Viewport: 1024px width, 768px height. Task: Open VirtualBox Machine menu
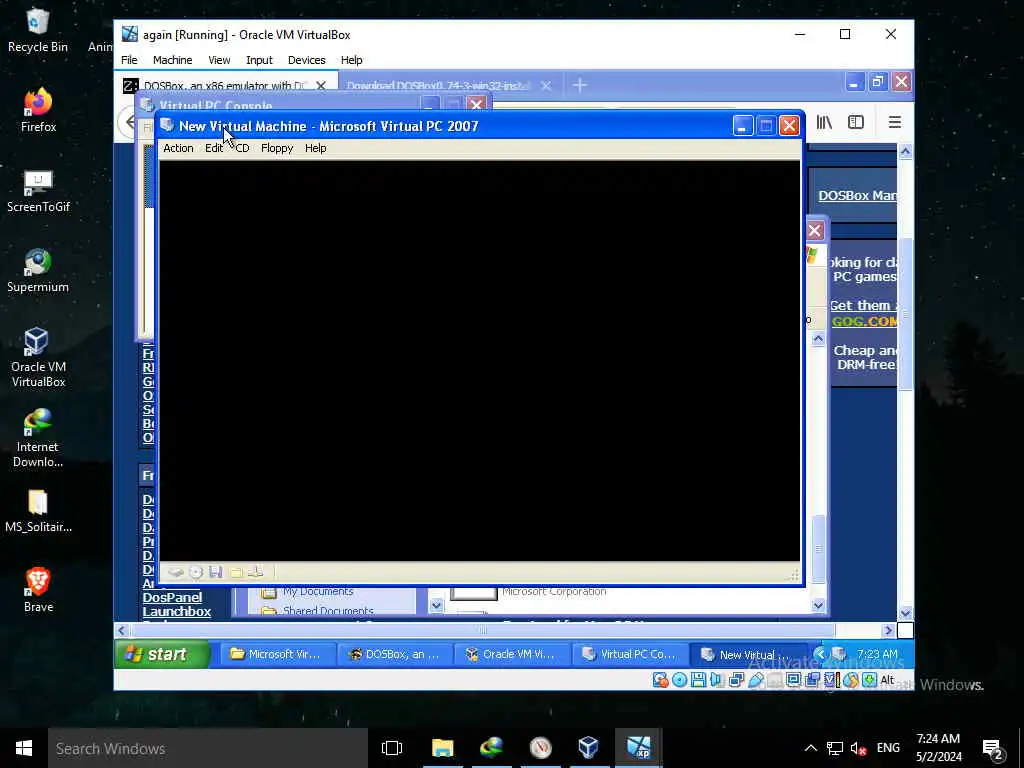click(x=172, y=60)
